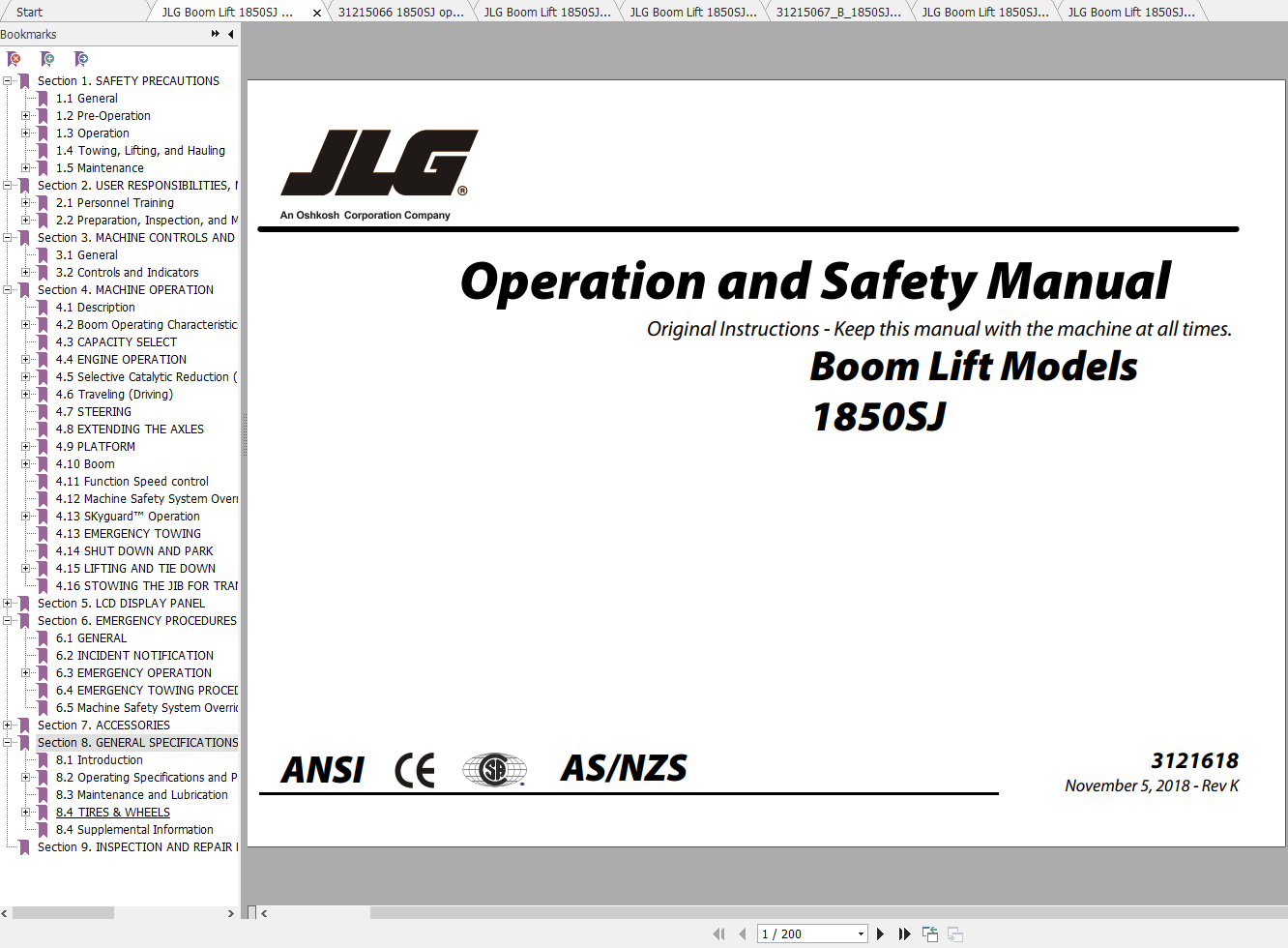Image resolution: width=1288 pixels, height=948 pixels.
Task: Expand the 4.4 ENGINE OPERATION node
Action: coord(26,360)
